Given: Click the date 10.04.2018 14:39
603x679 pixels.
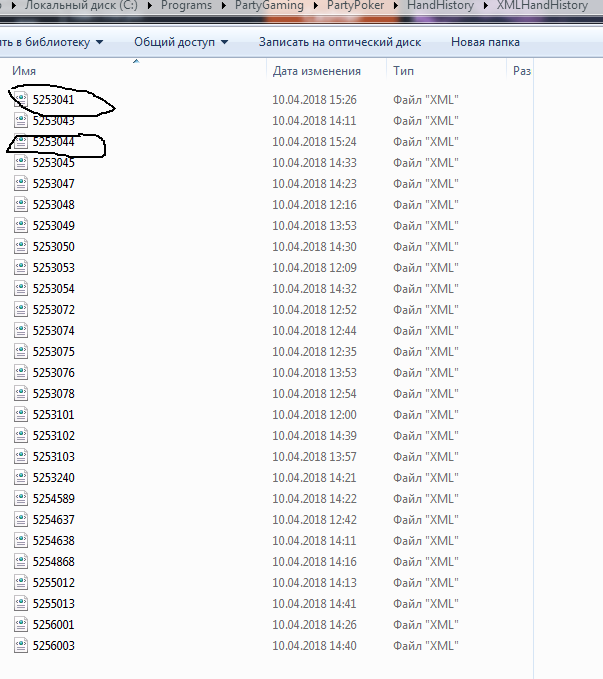Looking at the screenshot, I should click(x=314, y=436).
